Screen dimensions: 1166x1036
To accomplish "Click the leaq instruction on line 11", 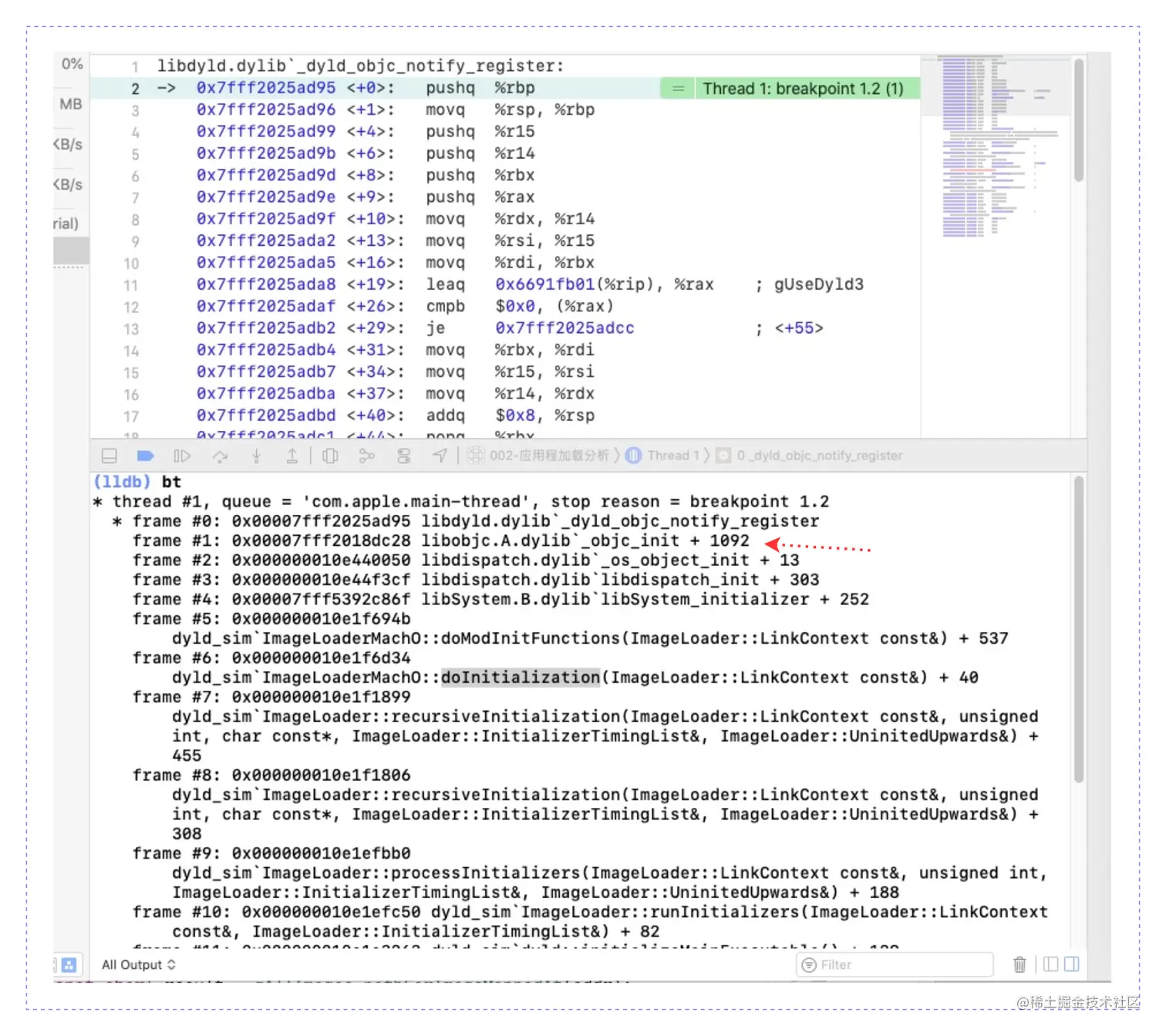I will click(445, 284).
